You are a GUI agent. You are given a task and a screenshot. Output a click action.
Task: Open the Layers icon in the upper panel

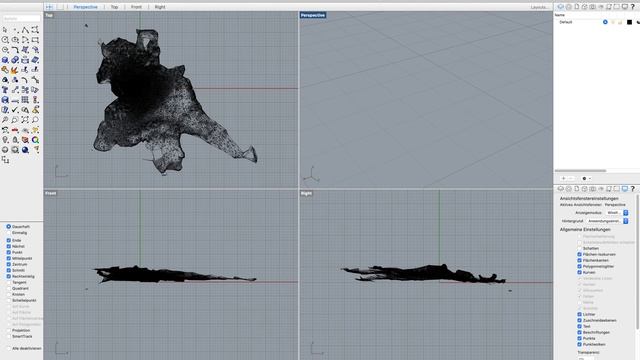[x=561, y=7]
